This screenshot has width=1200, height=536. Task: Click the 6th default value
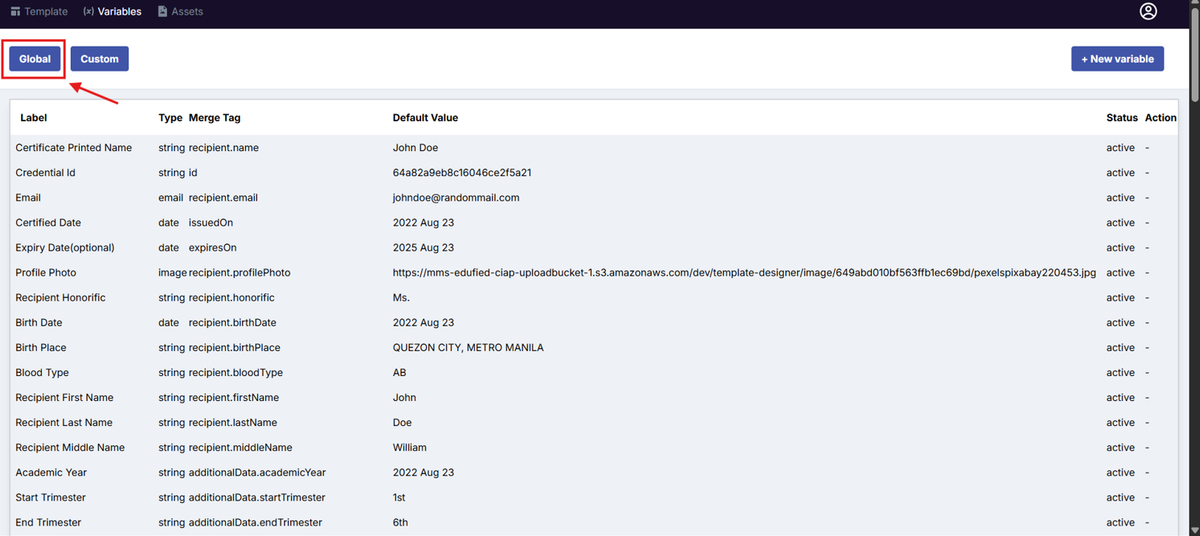(x=400, y=523)
